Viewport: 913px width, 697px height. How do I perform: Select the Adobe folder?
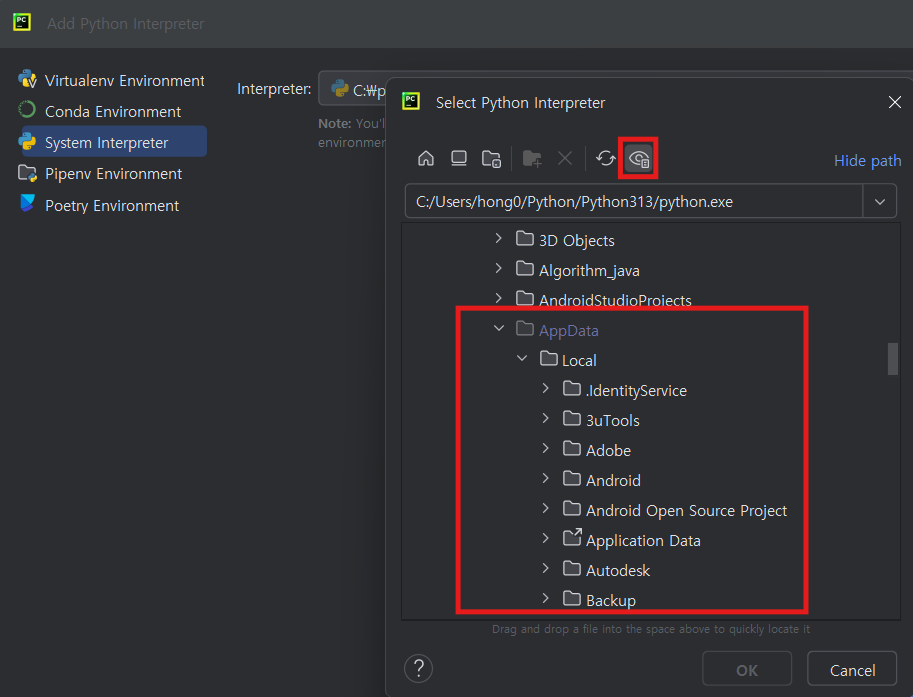pyautogui.click(x=597, y=450)
